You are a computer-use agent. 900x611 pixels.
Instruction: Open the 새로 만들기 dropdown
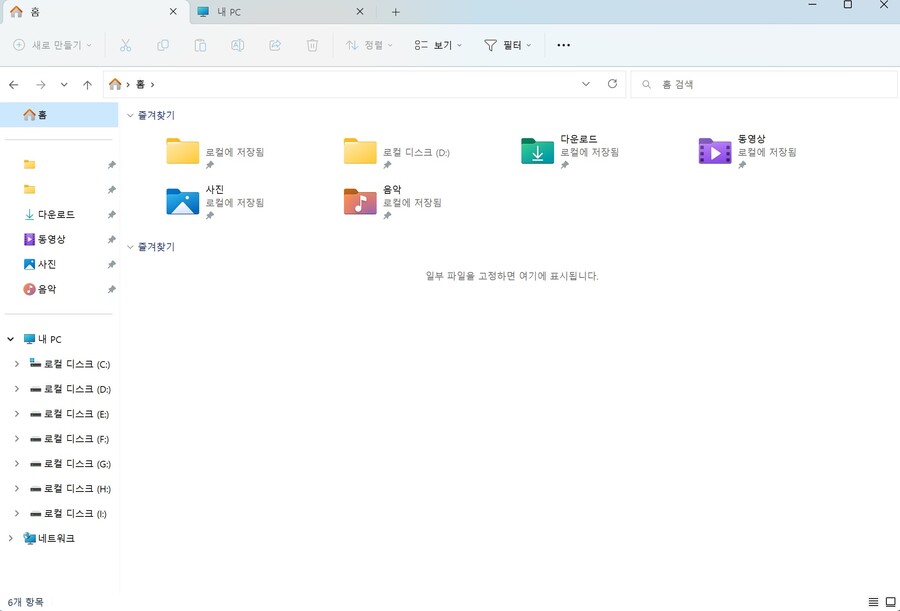coord(52,45)
